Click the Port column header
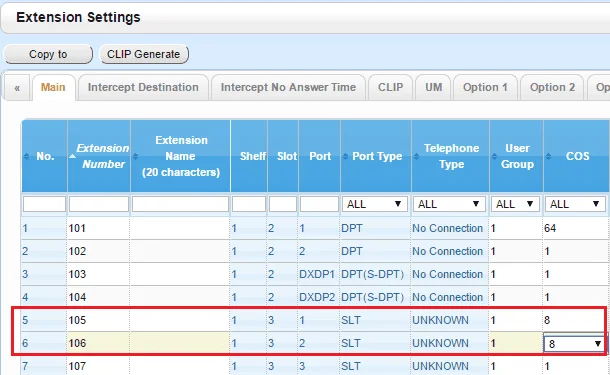Screen dimensions: 610x375 [319, 156]
